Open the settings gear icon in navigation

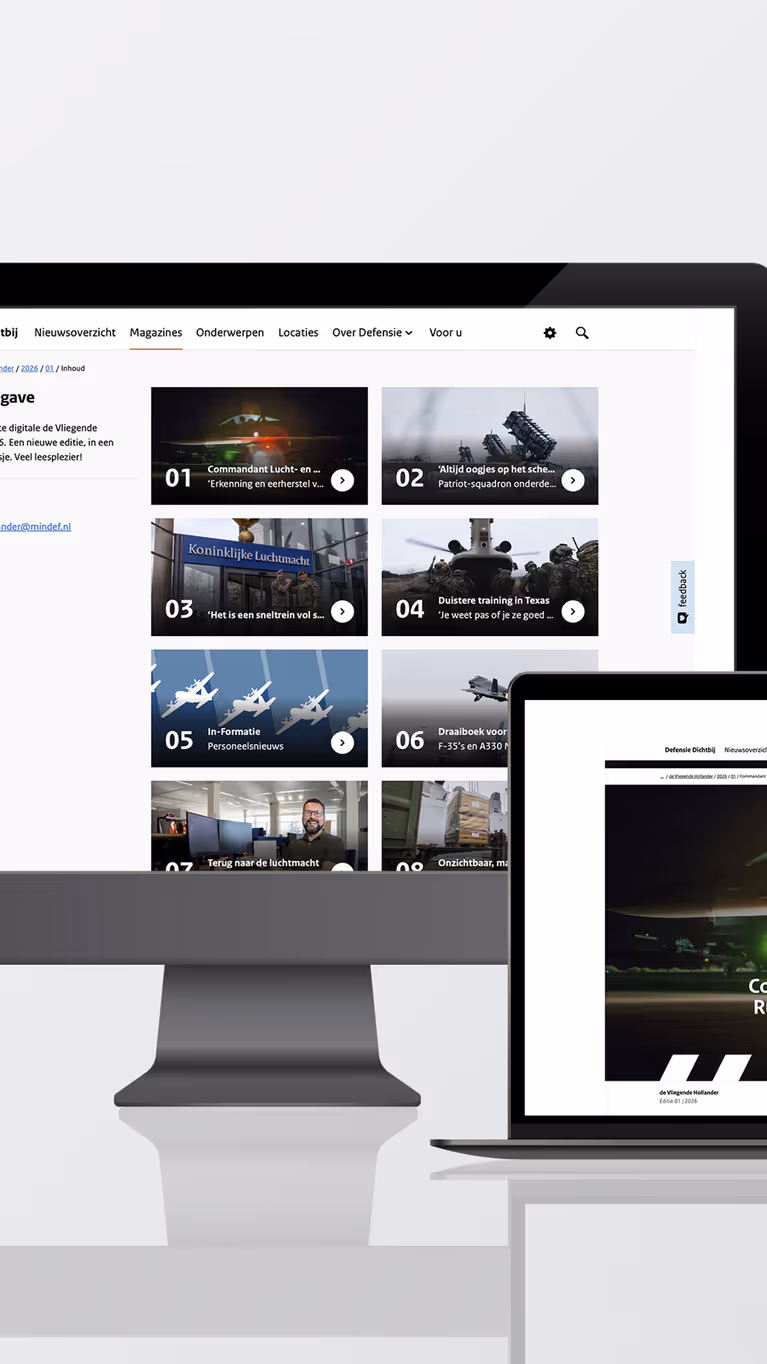click(549, 333)
